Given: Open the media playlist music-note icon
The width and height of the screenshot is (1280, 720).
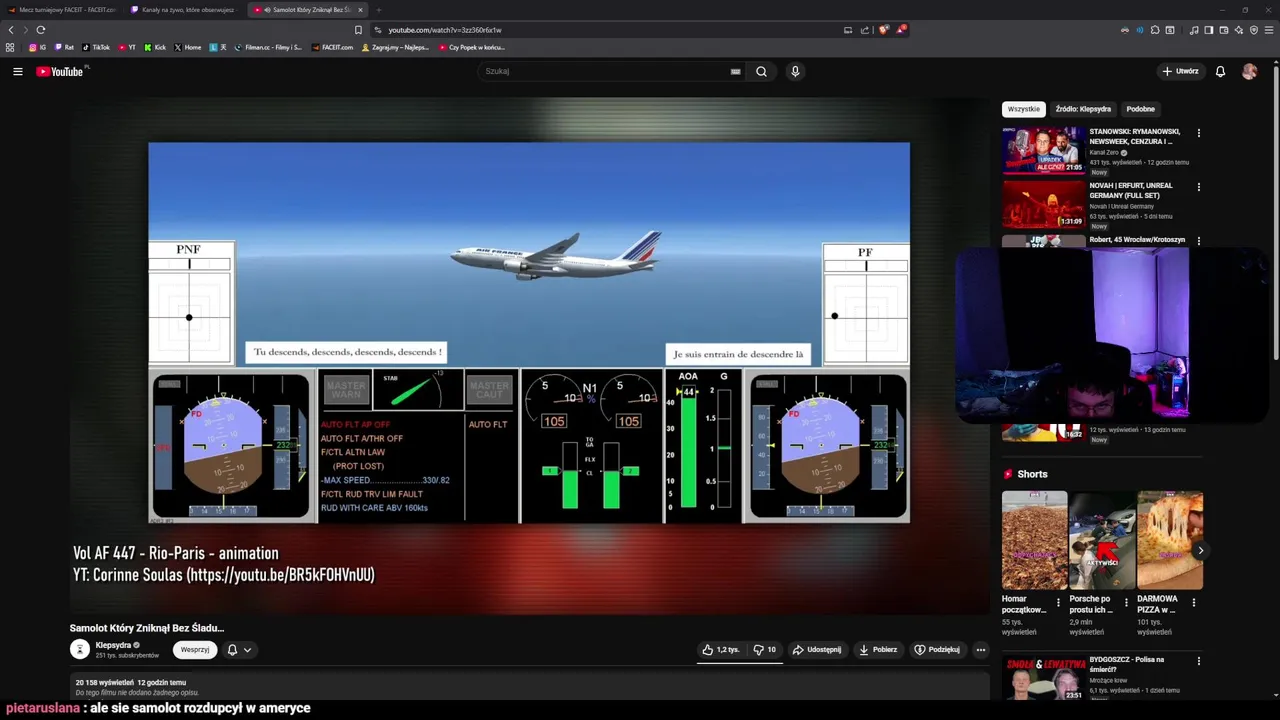Looking at the screenshot, I should tap(1194, 30).
